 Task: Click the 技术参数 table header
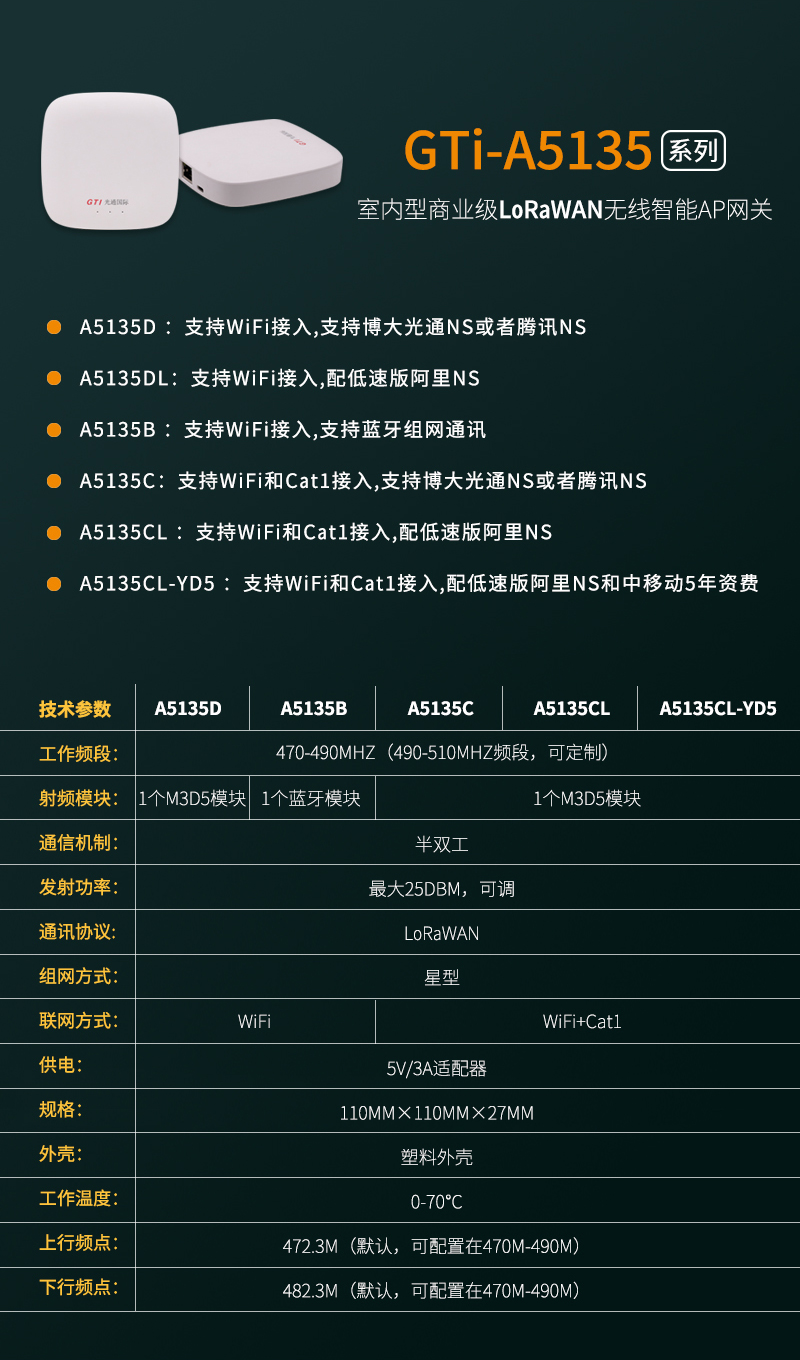tap(75, 709)
